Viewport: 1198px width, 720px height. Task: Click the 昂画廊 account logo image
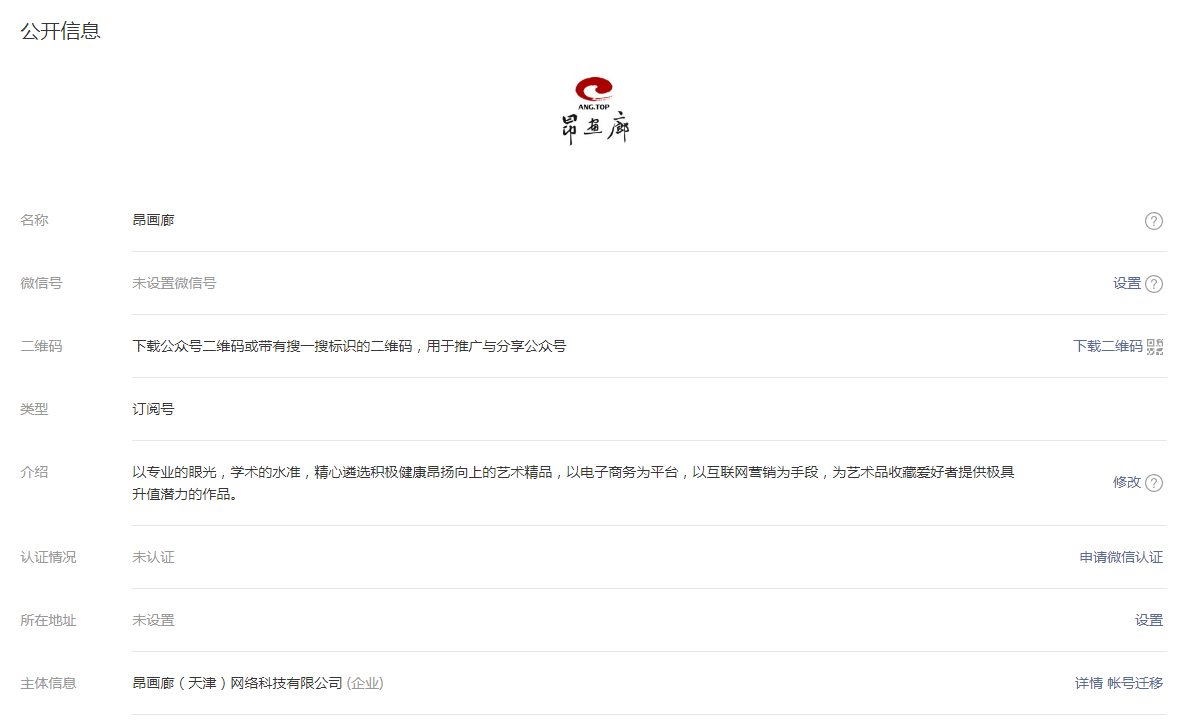(594, 111)
